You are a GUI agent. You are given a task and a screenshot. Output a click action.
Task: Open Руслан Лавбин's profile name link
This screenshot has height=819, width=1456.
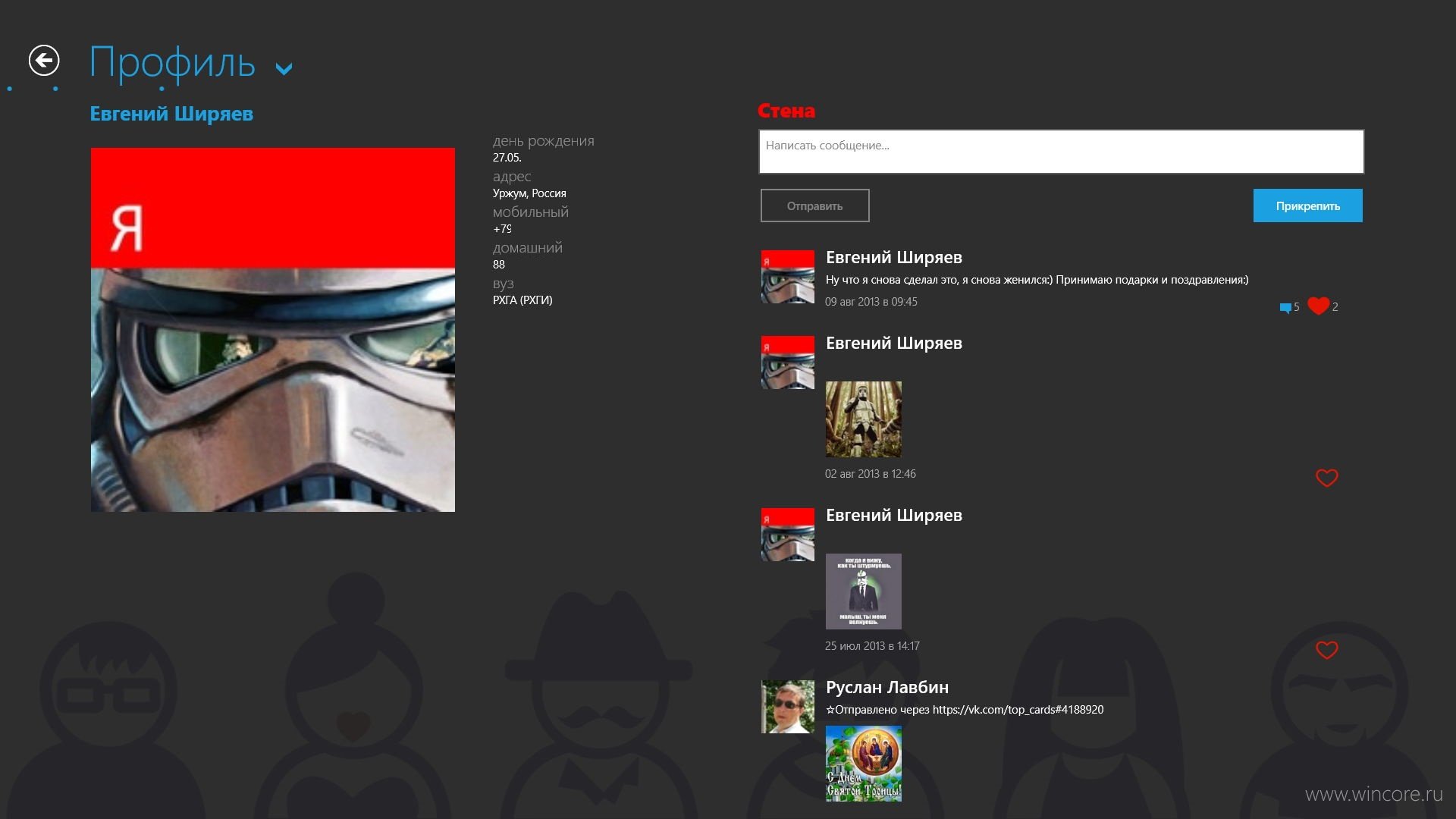(887, 688)
